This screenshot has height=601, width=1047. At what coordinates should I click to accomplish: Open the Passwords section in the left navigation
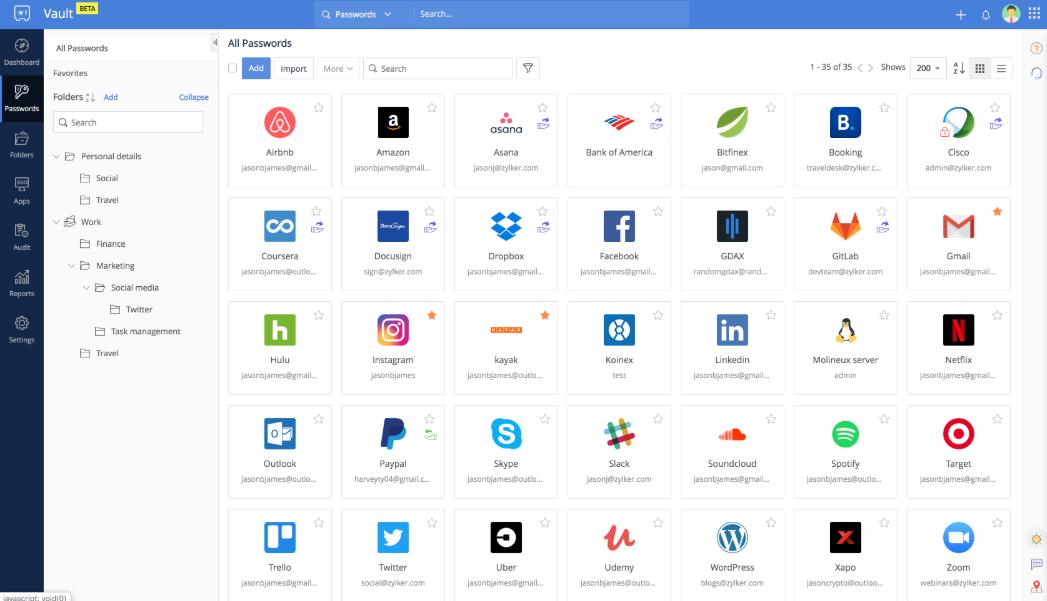click(x=21, y=96)
